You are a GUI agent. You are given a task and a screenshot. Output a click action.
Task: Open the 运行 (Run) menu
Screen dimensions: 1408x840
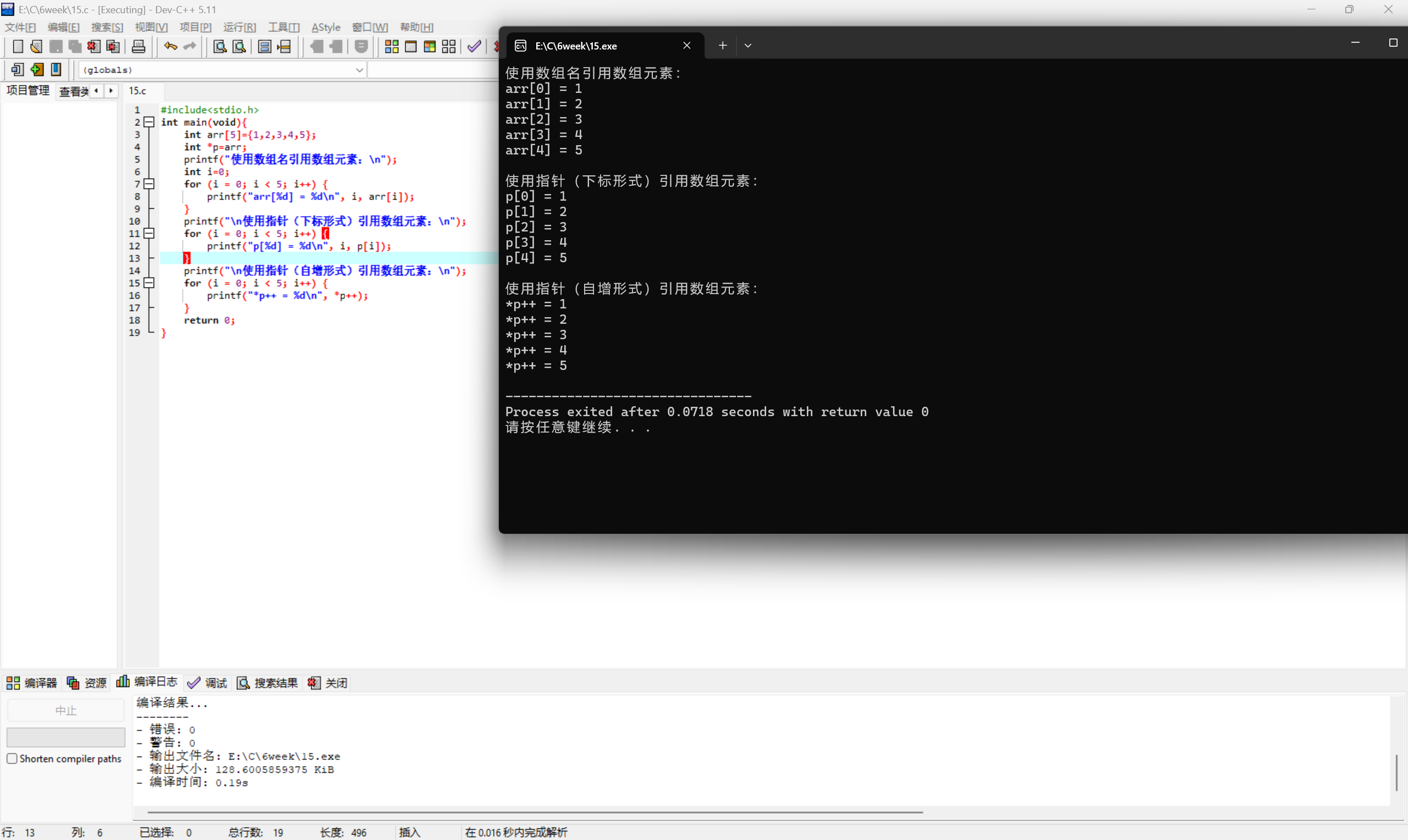click(x=239, y=27)
